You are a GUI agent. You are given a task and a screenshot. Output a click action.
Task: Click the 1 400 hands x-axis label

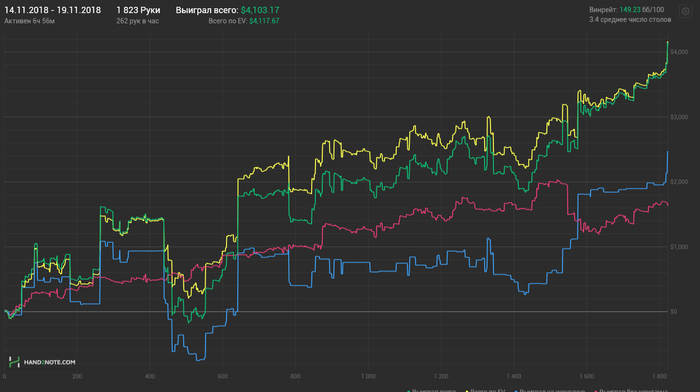(513, 376)
